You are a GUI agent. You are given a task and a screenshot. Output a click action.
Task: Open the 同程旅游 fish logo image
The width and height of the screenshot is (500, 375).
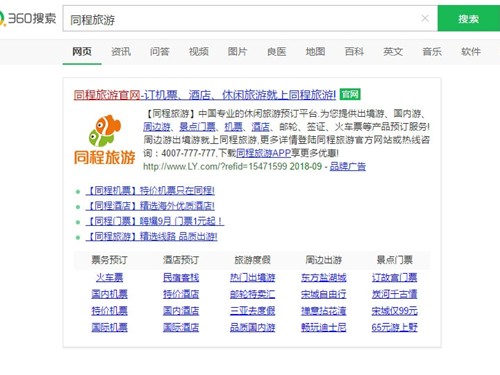pos(104,140)
